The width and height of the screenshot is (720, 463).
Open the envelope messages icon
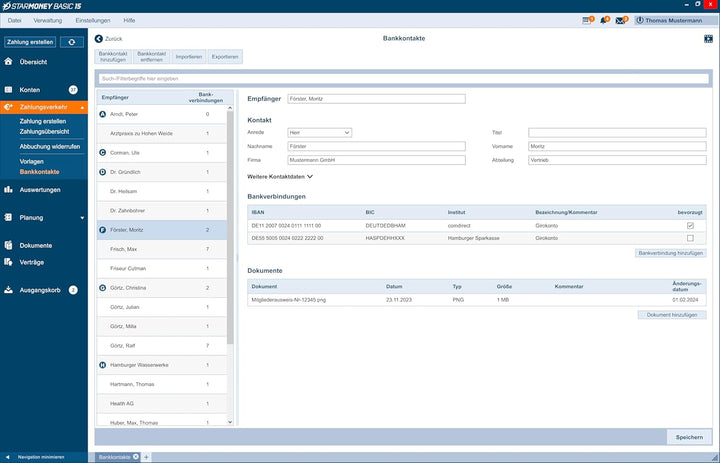[x=620, y=21]
